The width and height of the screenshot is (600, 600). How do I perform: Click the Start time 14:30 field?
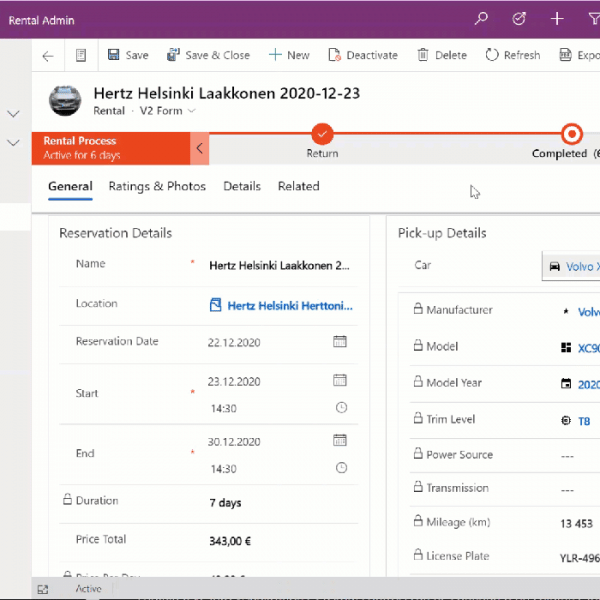coord(223,409)
